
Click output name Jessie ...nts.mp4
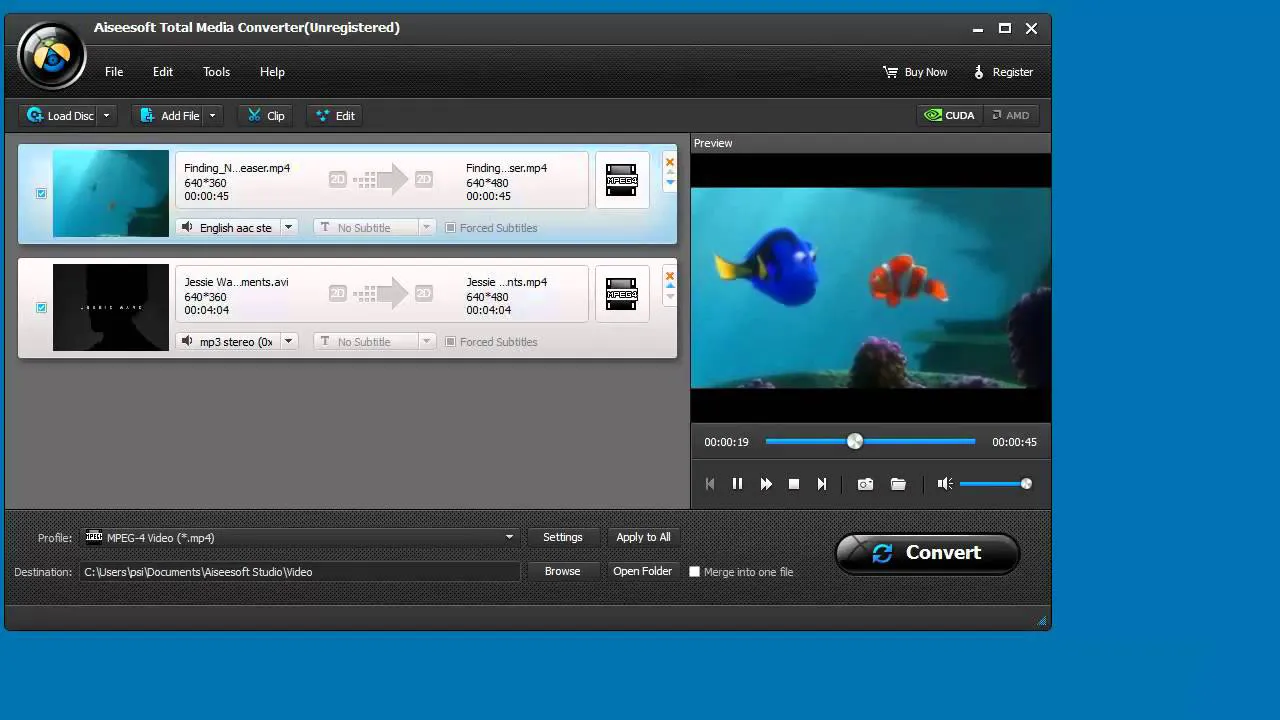(506, 282)
